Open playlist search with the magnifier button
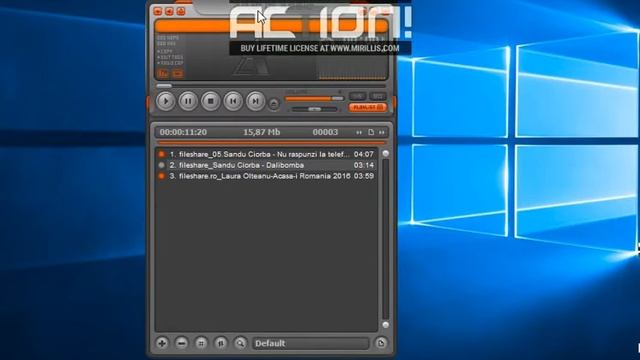The image size is (640, 360). point(240,343)
